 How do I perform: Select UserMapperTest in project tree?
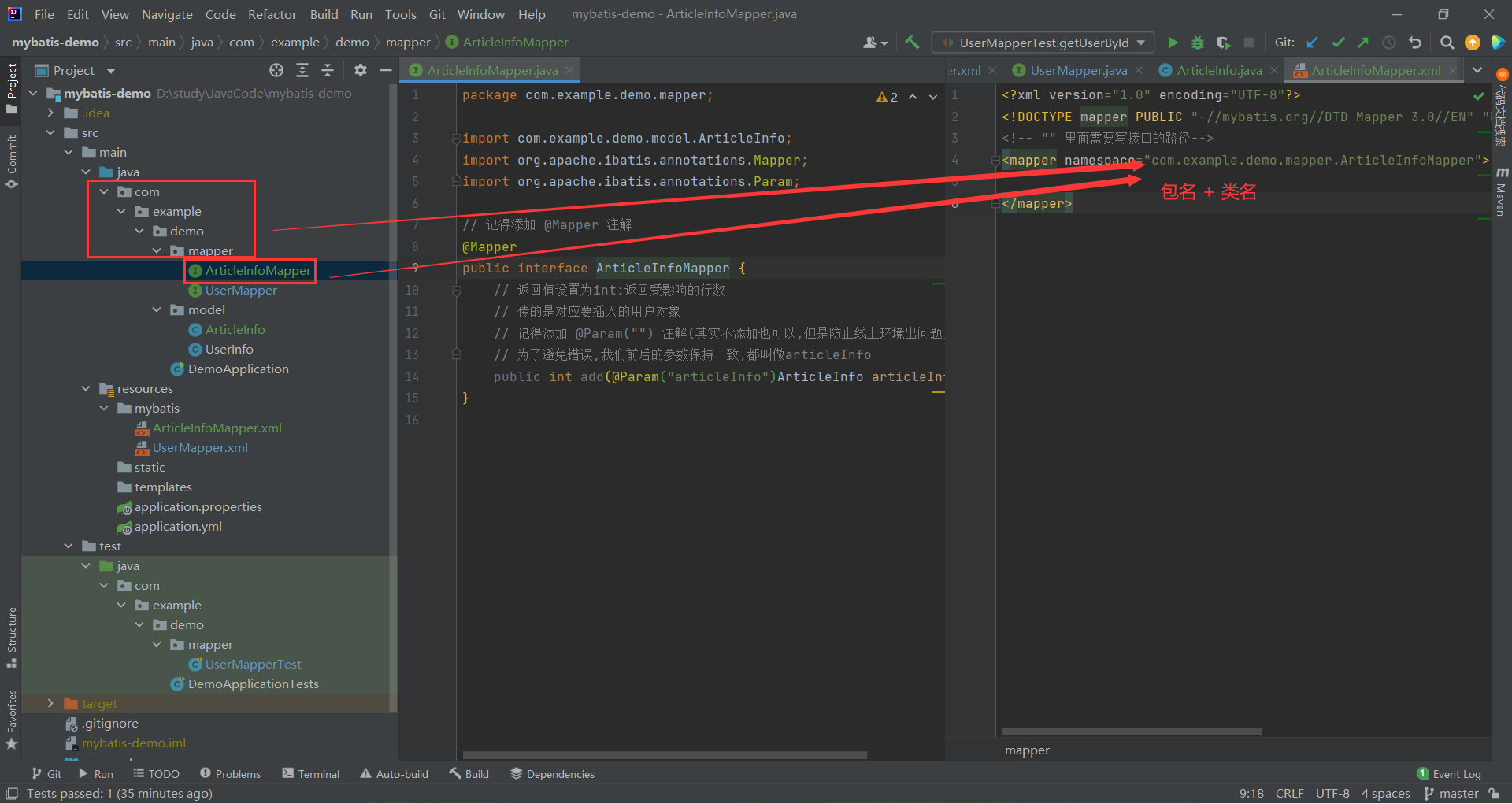pos(253,664)
